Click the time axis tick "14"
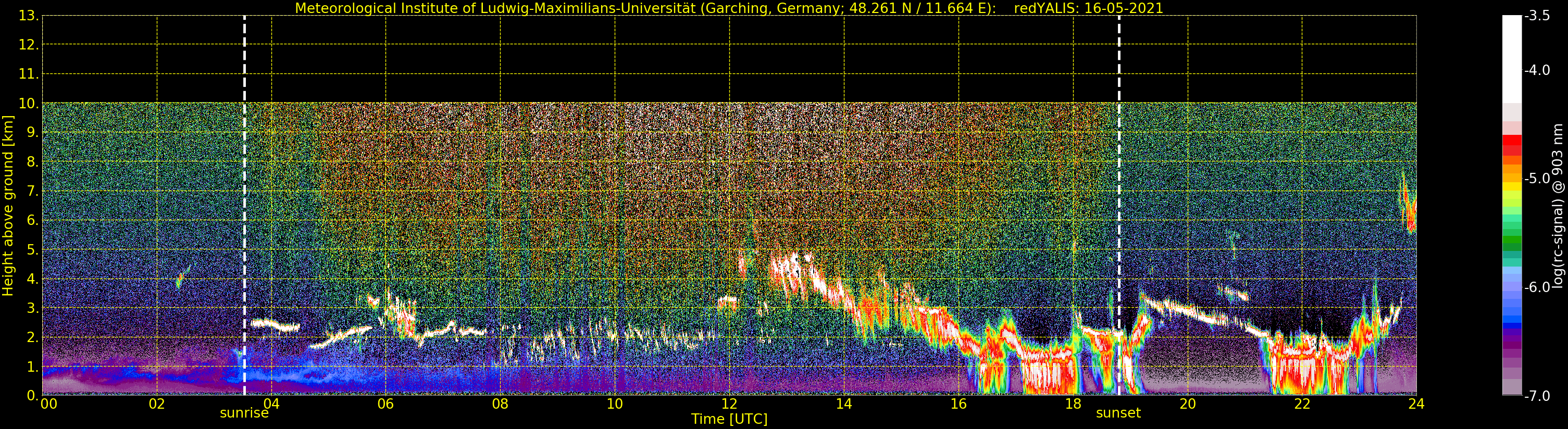The height and width of the screenshot is (429, 1568). pyautogui.click(x=844, y=404)
